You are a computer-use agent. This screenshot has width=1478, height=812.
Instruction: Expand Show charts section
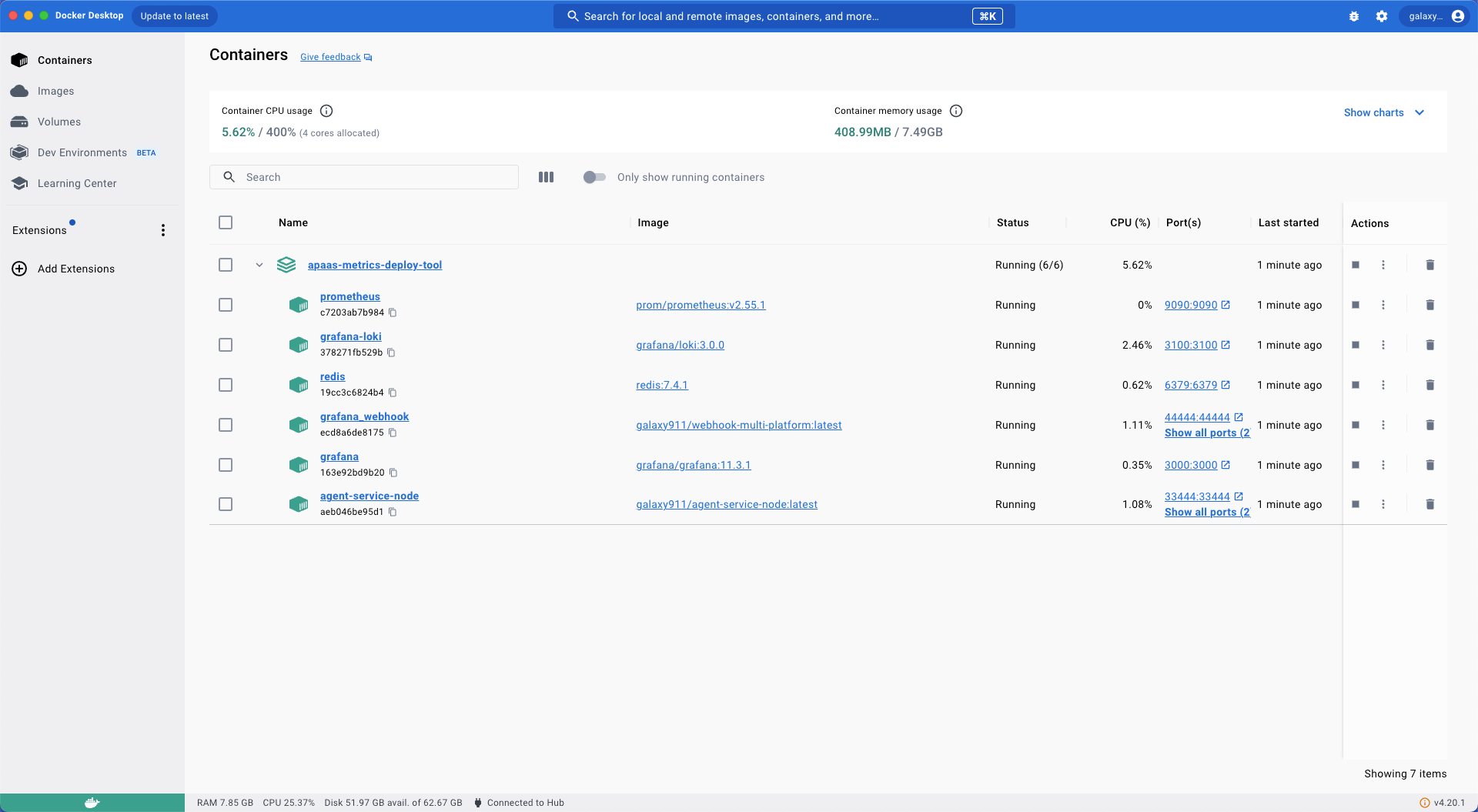1384,112
